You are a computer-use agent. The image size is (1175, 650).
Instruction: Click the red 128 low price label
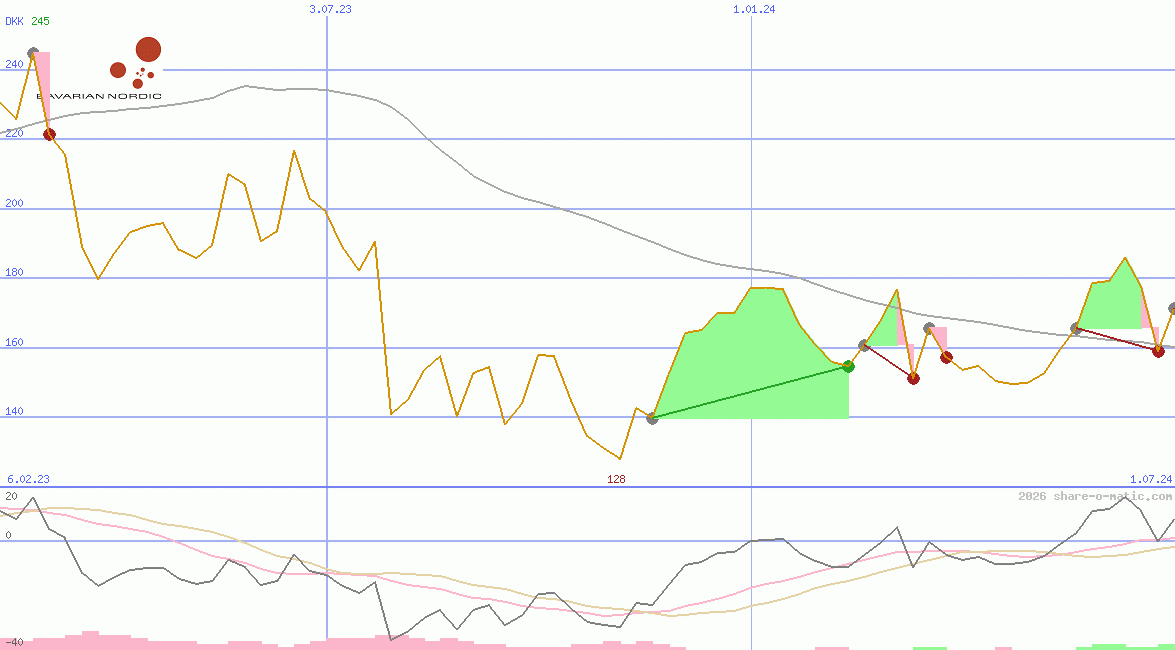click(616, 480)
